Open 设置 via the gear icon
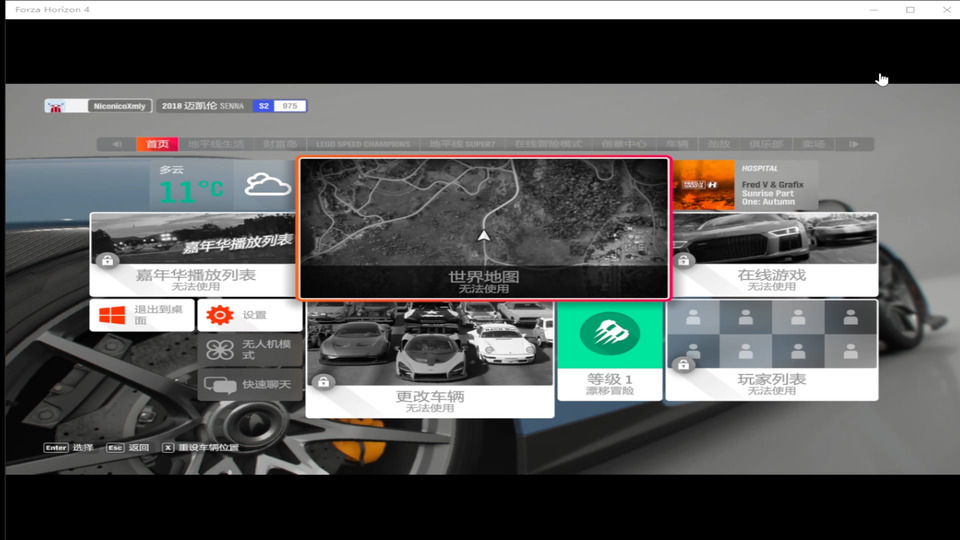This screenshot has width=960, height=540. 220,315
